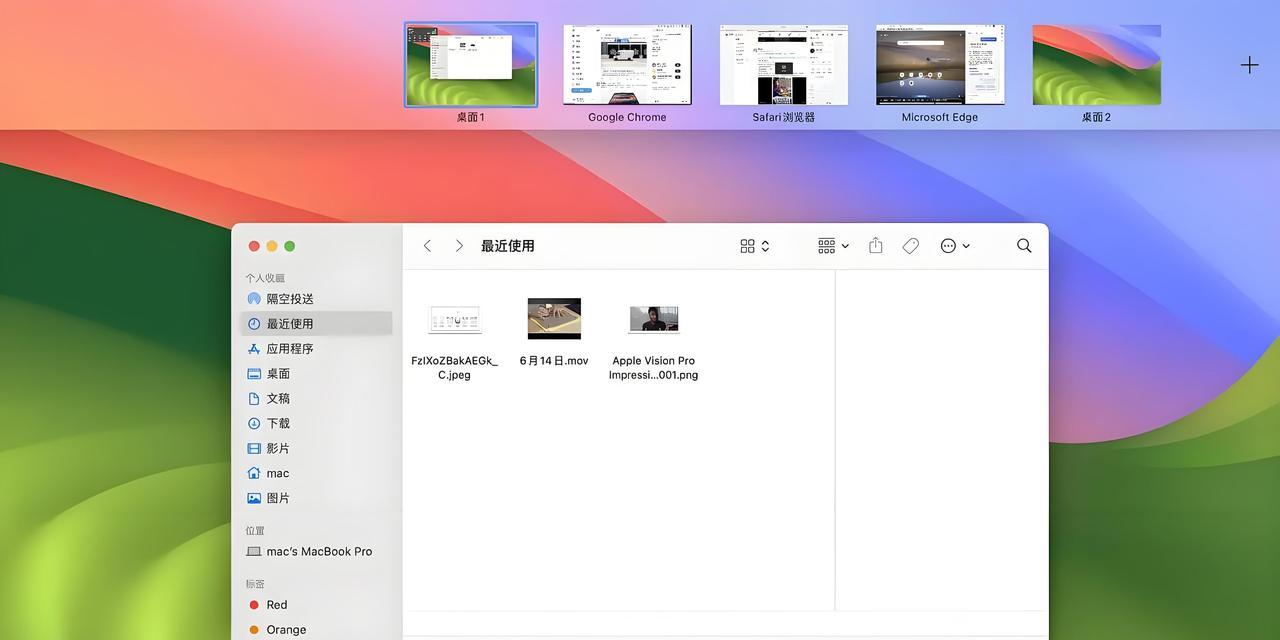Open 影片 folder in sidebar

pos(316,448)
